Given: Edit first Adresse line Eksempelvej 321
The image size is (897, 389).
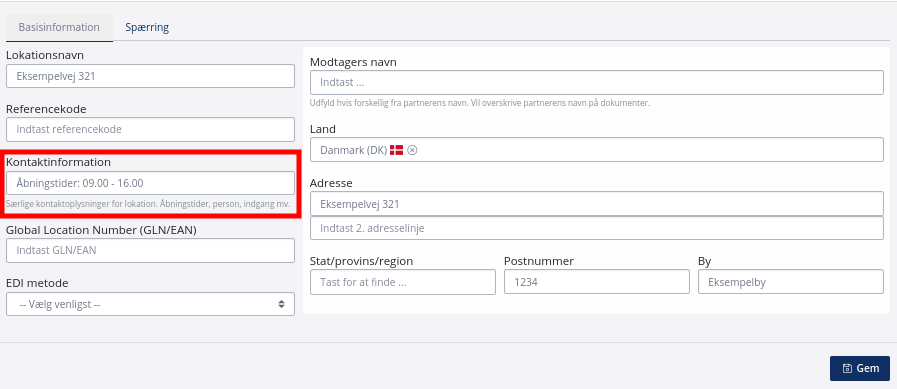Looking at the screenshot, I should (597, 204).
